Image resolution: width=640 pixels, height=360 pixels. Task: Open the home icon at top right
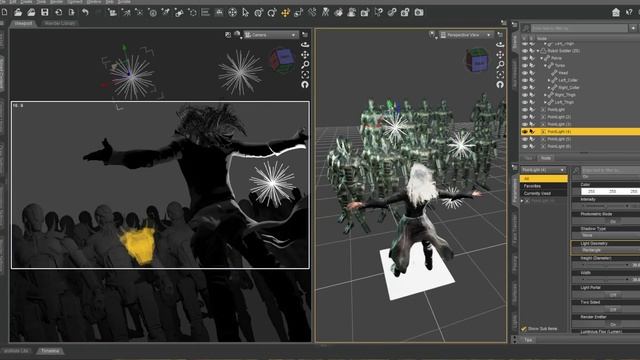pyautogui.click(x=616, y=12)
